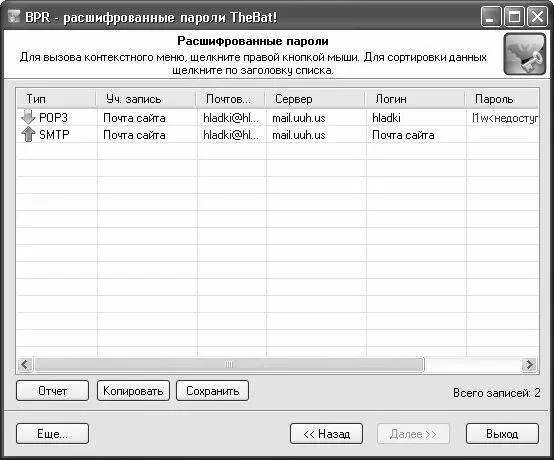The width and height of the screenshot is (554, 460).
Task: Maximize the BPR window
Action: pyautogui.click(x=514, y=17)
